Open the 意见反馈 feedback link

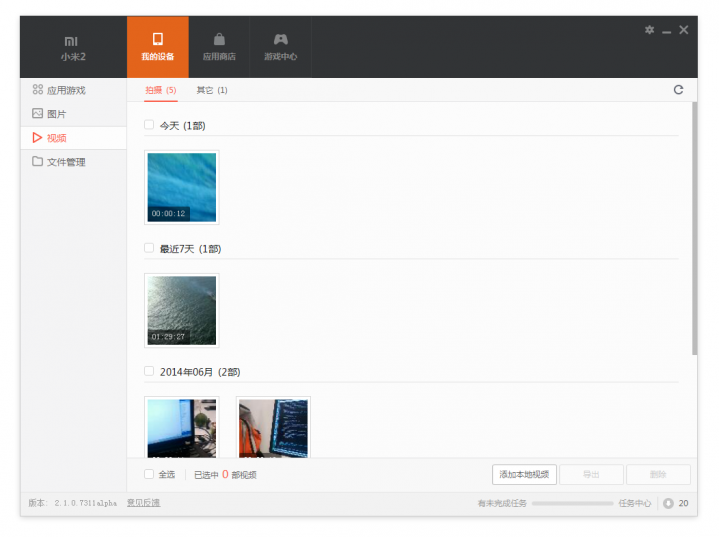(143, 503)
